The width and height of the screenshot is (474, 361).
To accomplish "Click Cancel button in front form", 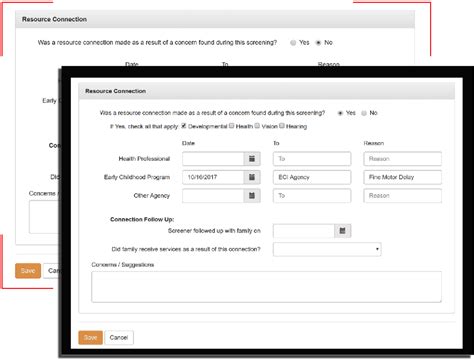I will pos(119,337).
